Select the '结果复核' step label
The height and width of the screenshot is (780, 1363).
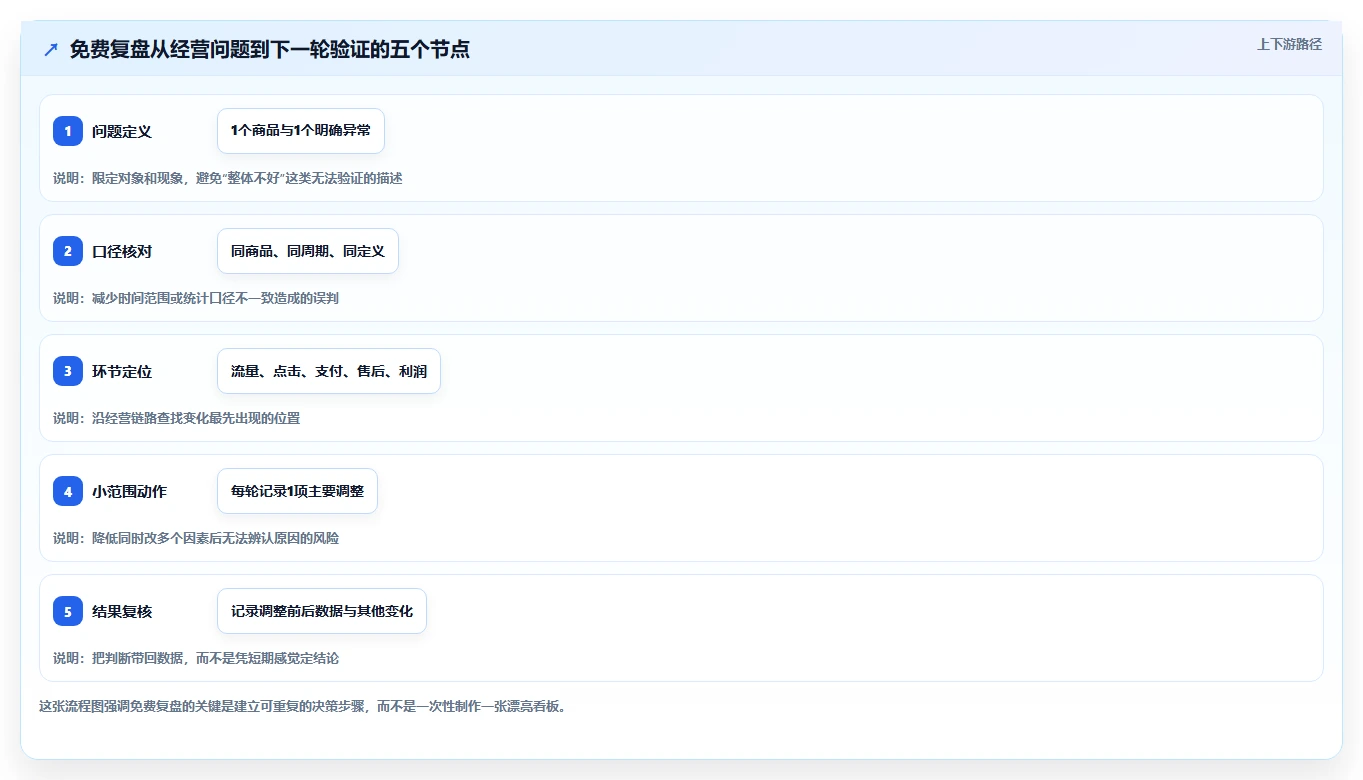coord(122,611)
